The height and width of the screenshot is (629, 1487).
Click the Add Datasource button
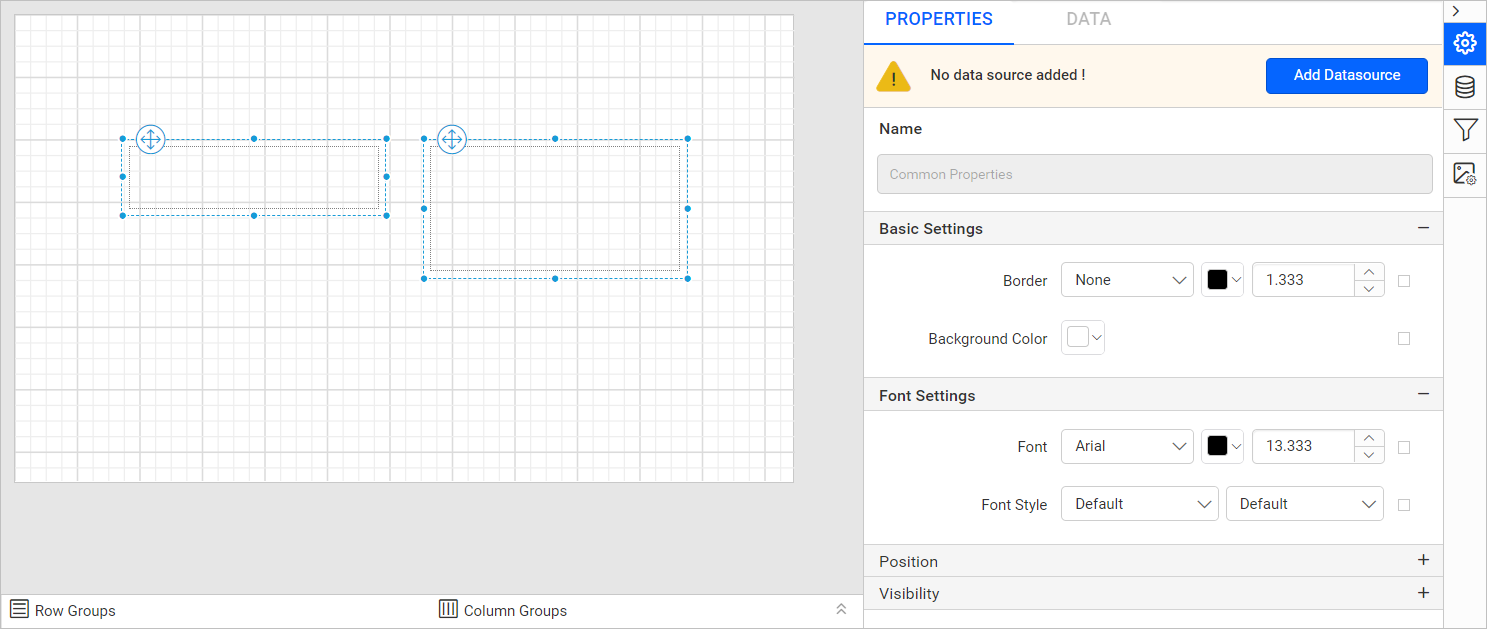pos(1346,75)
